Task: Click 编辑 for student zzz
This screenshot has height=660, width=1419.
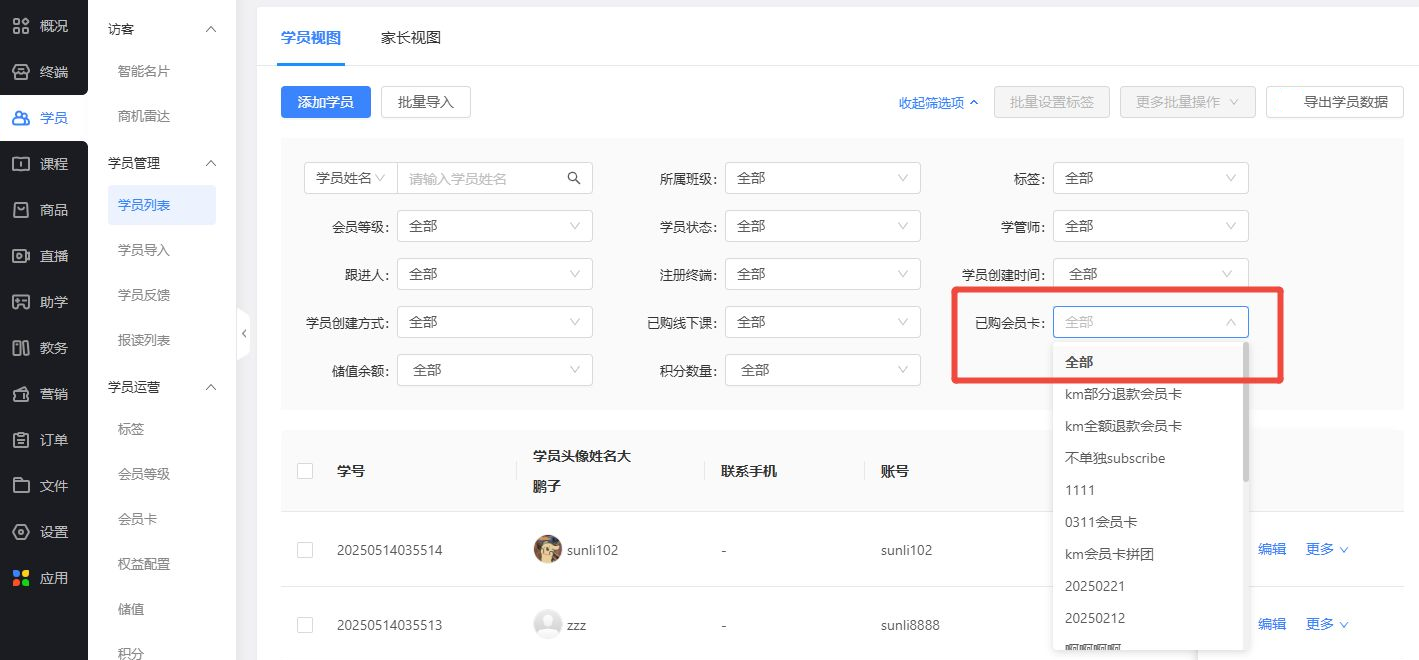Action: coord(1272,624)
